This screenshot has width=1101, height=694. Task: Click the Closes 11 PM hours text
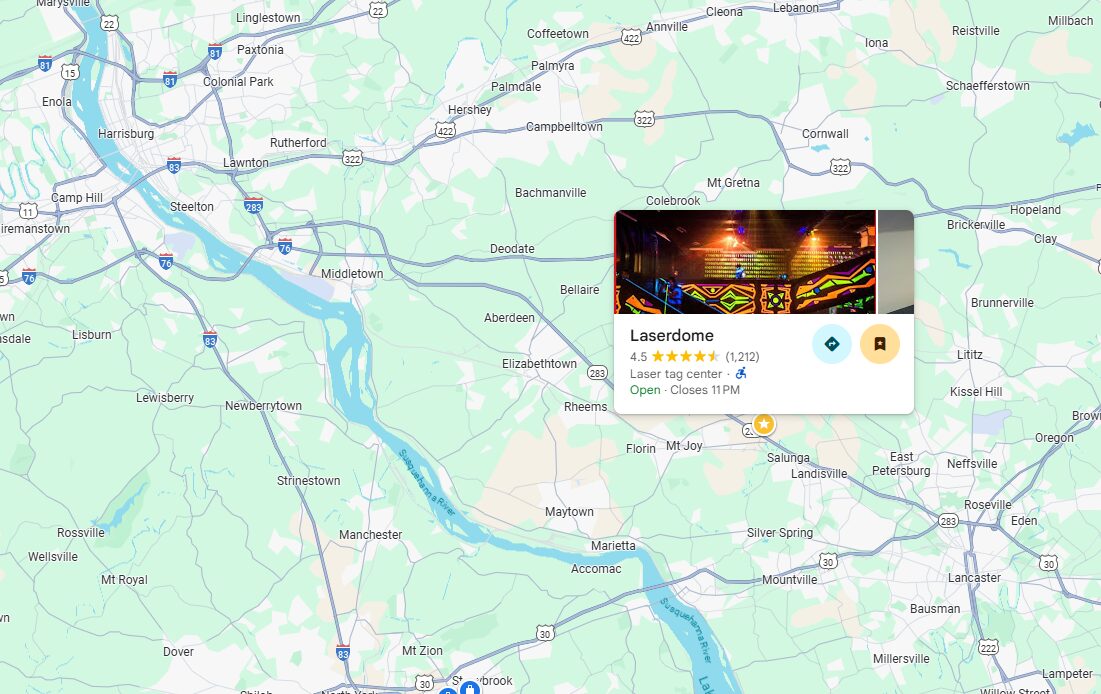coord(705,390)
